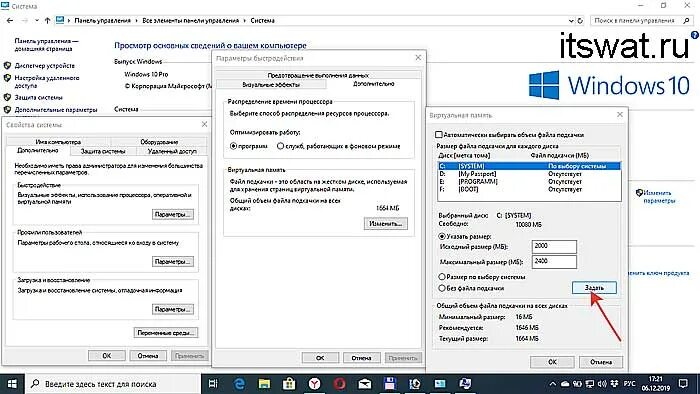Open Параметры under Профили пользователей
Screen dimensions: 700x394
tap(173, 261)
